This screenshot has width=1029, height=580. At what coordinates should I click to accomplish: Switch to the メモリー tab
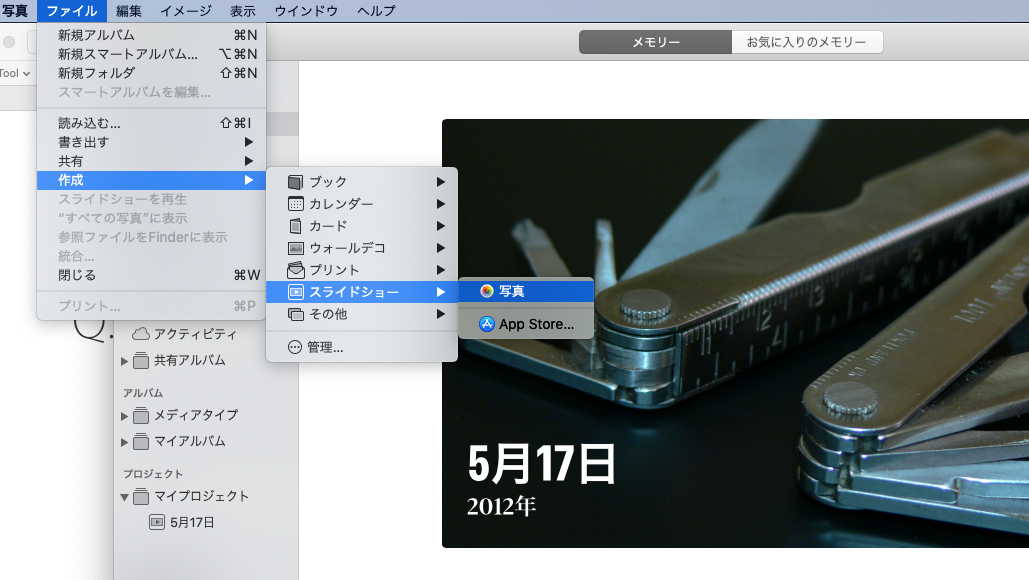coord(655,42)
